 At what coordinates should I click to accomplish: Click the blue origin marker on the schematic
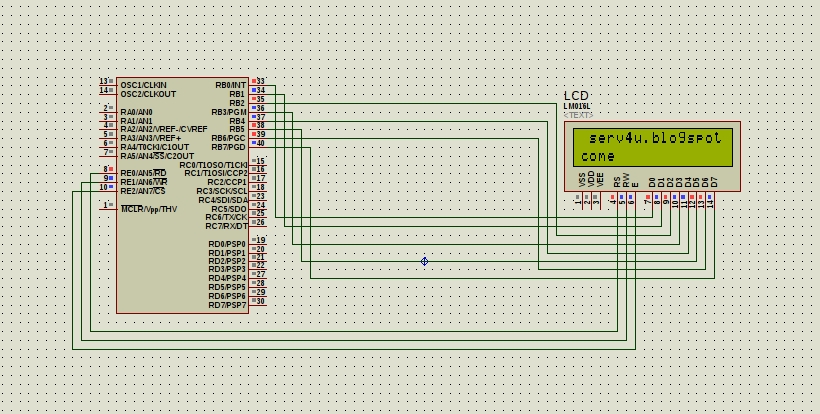click(x=424, y=261)
